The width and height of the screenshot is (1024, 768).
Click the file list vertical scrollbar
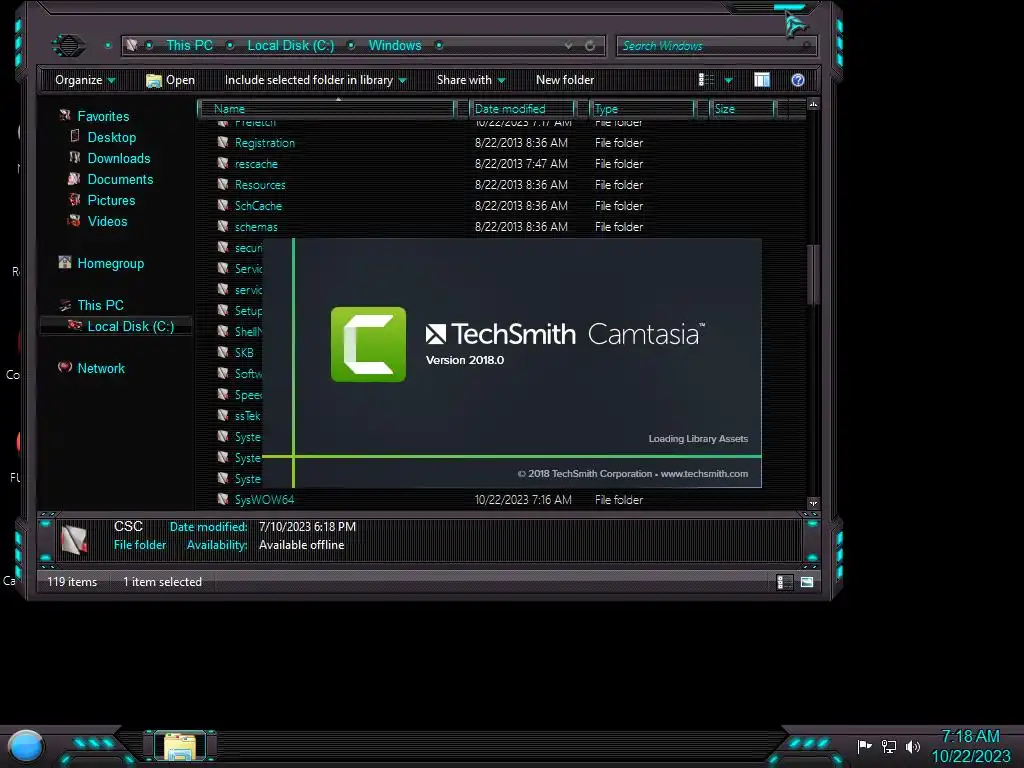coord(812,274)
